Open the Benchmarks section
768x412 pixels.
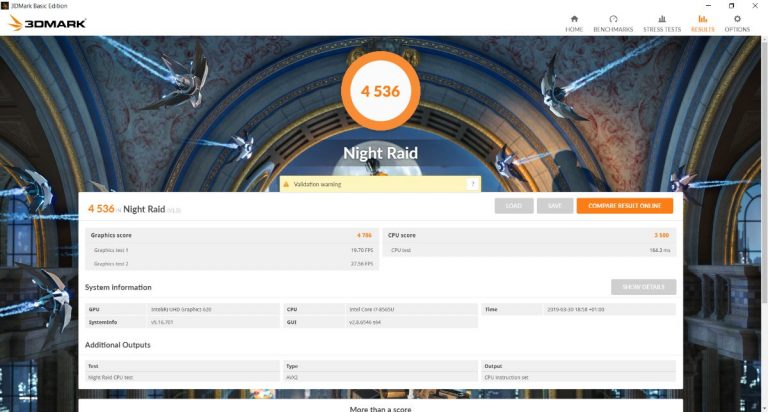click(x=613, y=23)
